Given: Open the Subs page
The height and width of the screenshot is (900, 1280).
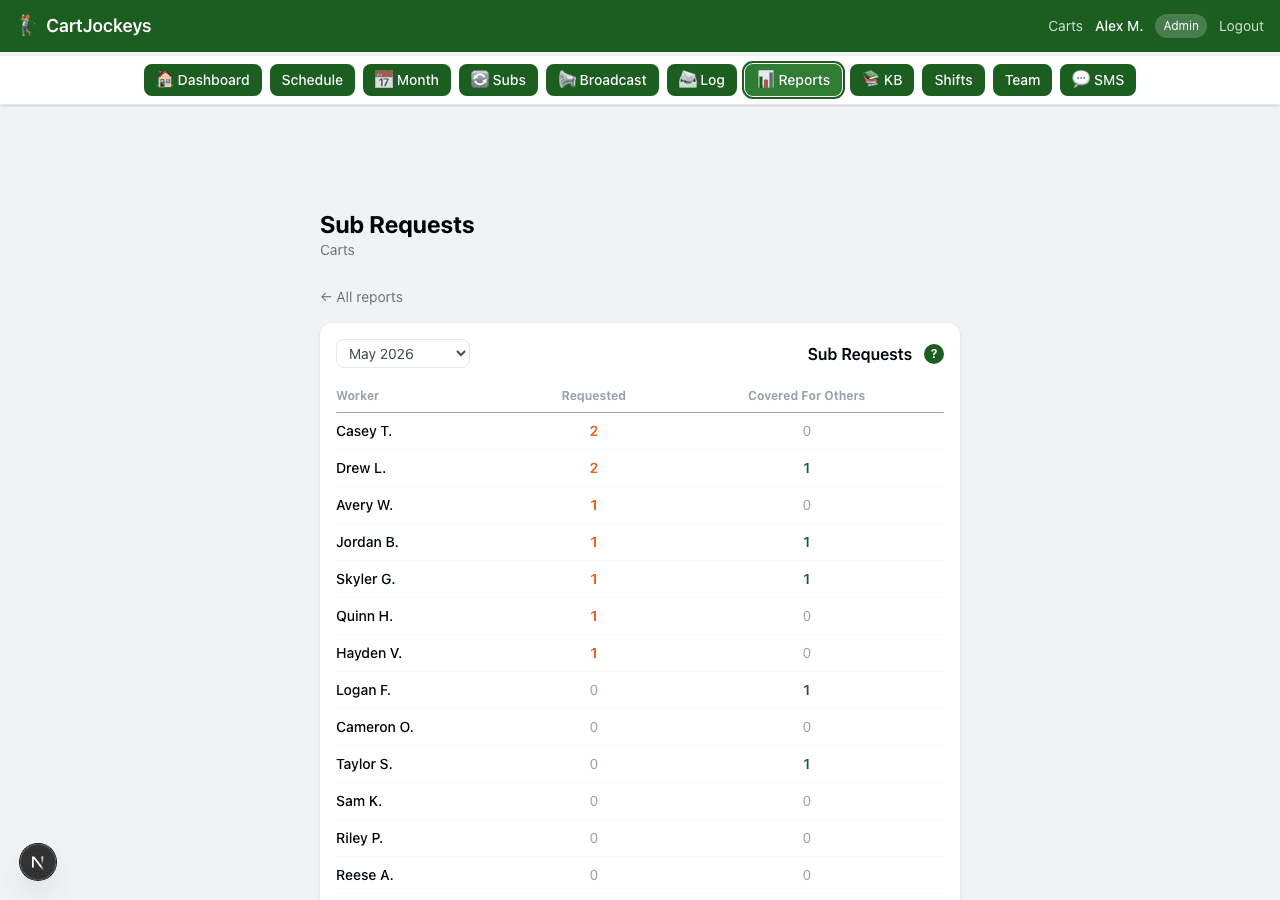Looking at the screenshot, I should [x=498, y=80].
